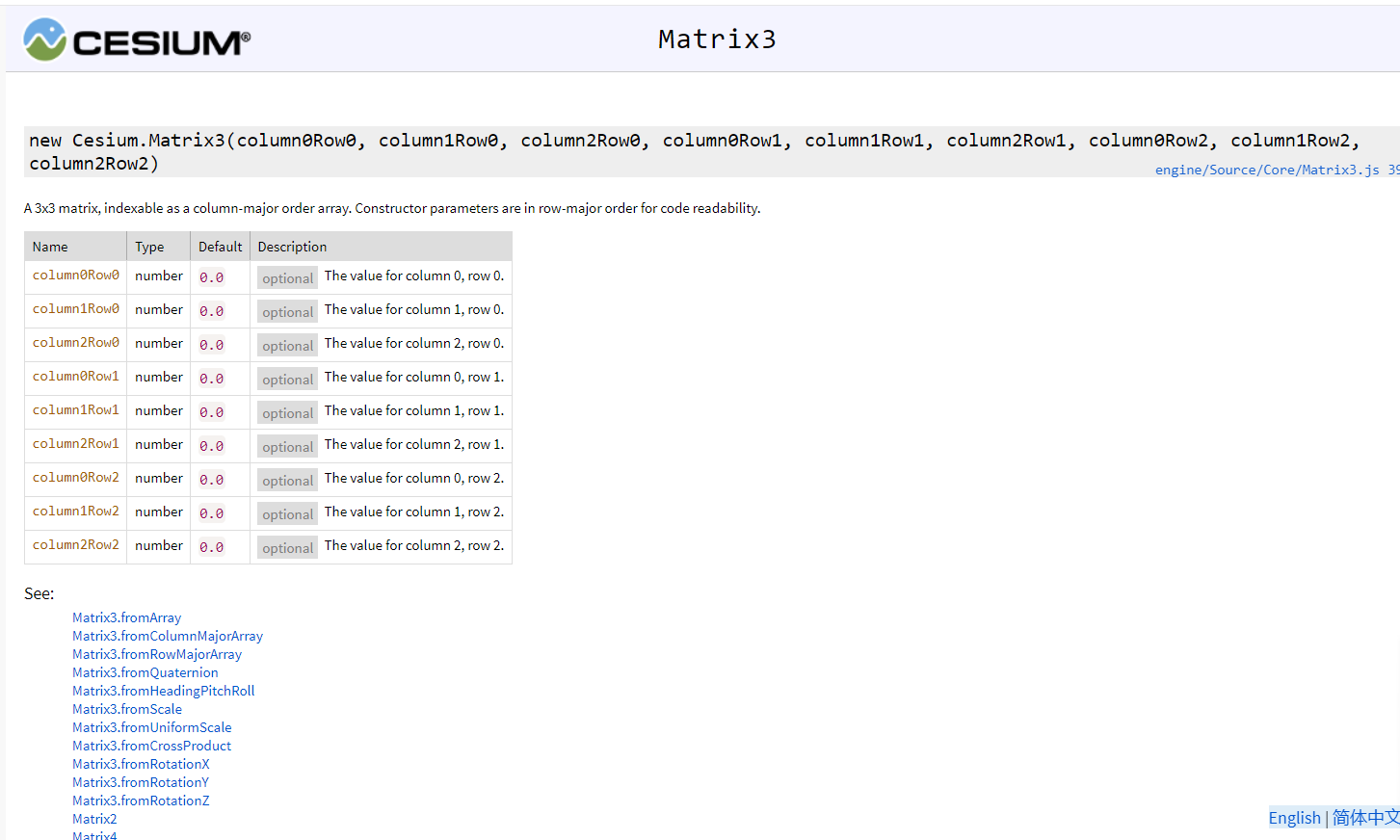The image size is (1400, 840).
Task: Click description 'The value for column 1, row 2.'
Action: 414,512
